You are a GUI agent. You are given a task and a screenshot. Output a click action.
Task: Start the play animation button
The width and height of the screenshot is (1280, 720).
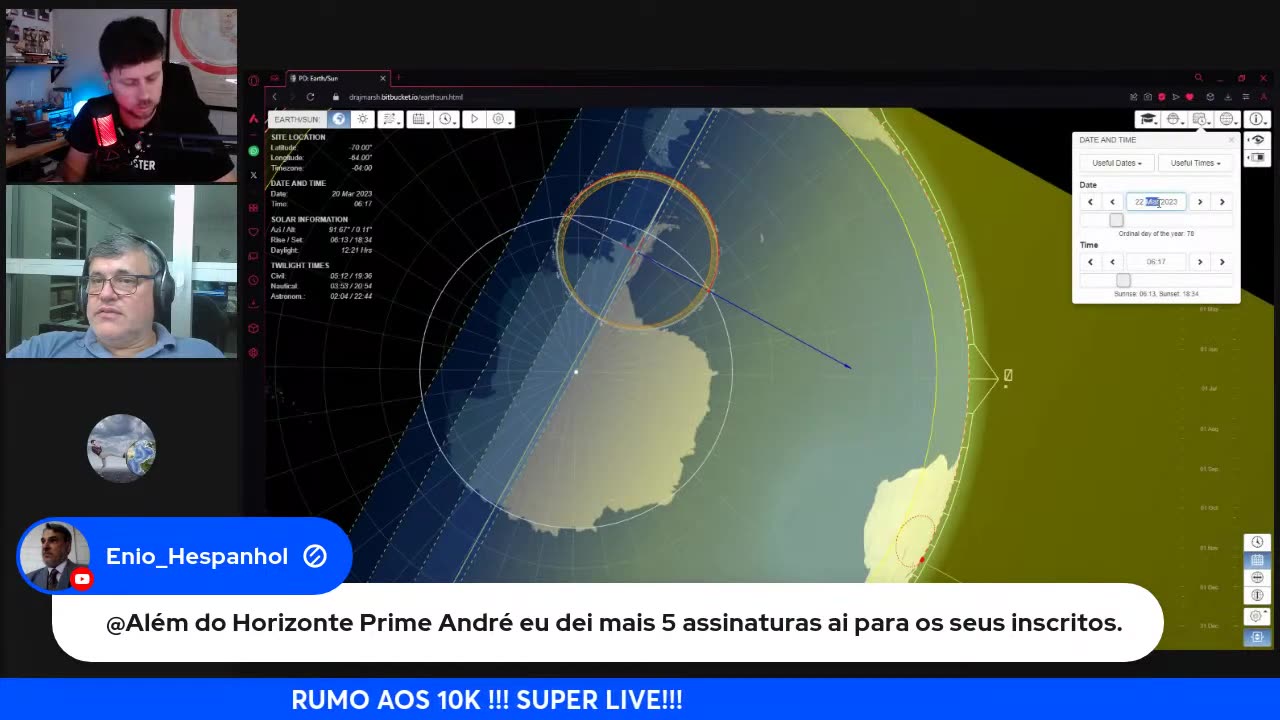(x=474, y=119)
